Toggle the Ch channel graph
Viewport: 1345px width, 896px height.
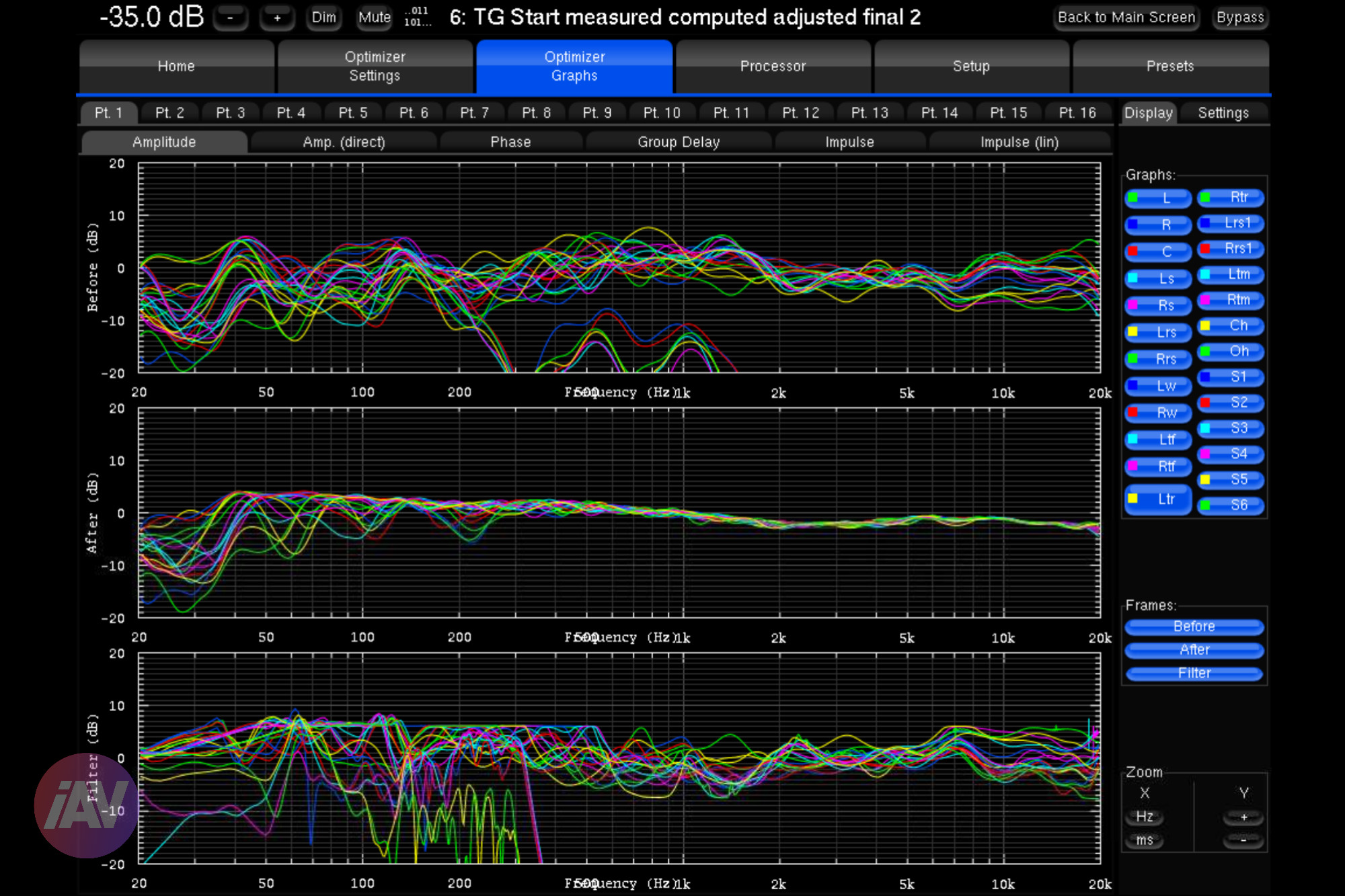pyautogui.click(x=1231, y=325)
